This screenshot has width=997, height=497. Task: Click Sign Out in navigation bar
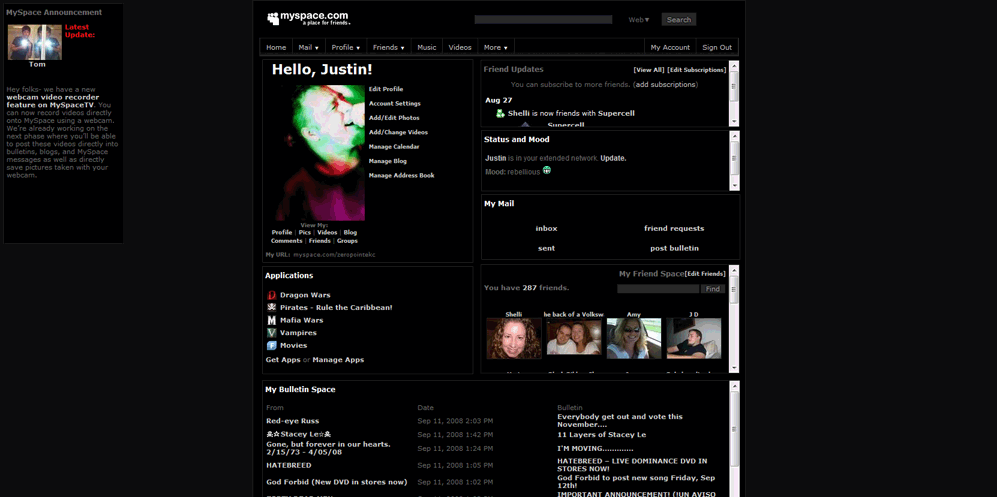pos(717,48)
